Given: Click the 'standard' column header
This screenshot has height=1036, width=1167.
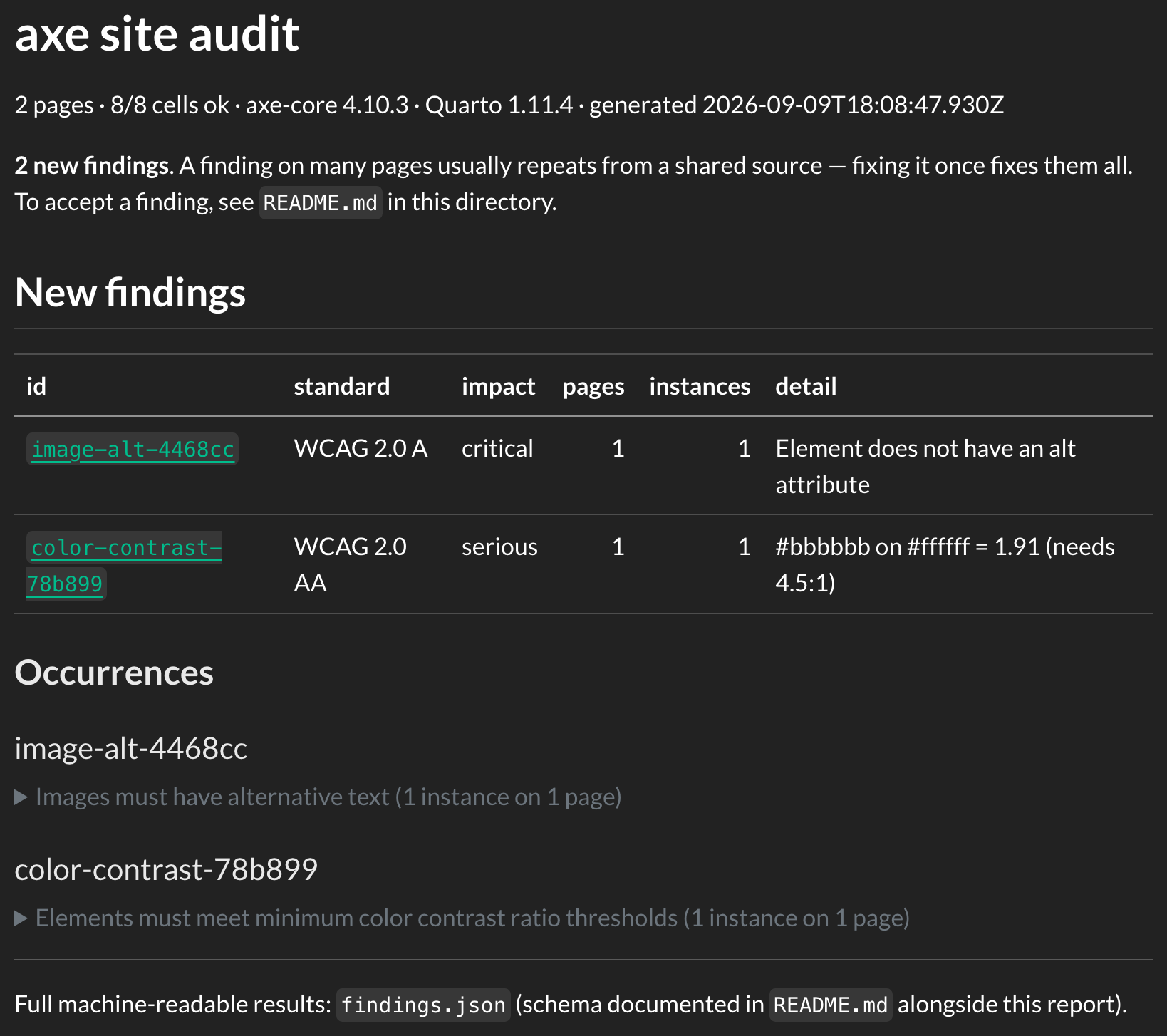Looking at the screenshot, I should (342, 386).
